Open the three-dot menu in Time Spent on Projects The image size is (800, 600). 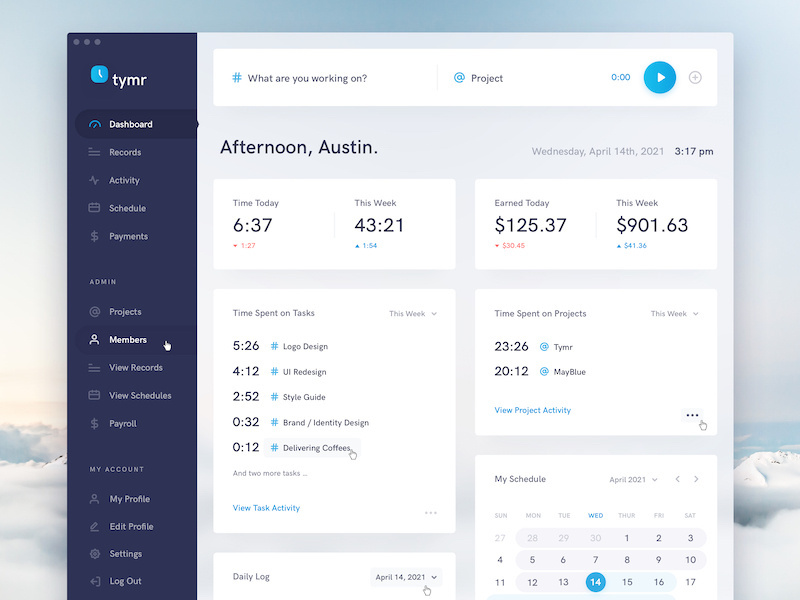[692, 415]
